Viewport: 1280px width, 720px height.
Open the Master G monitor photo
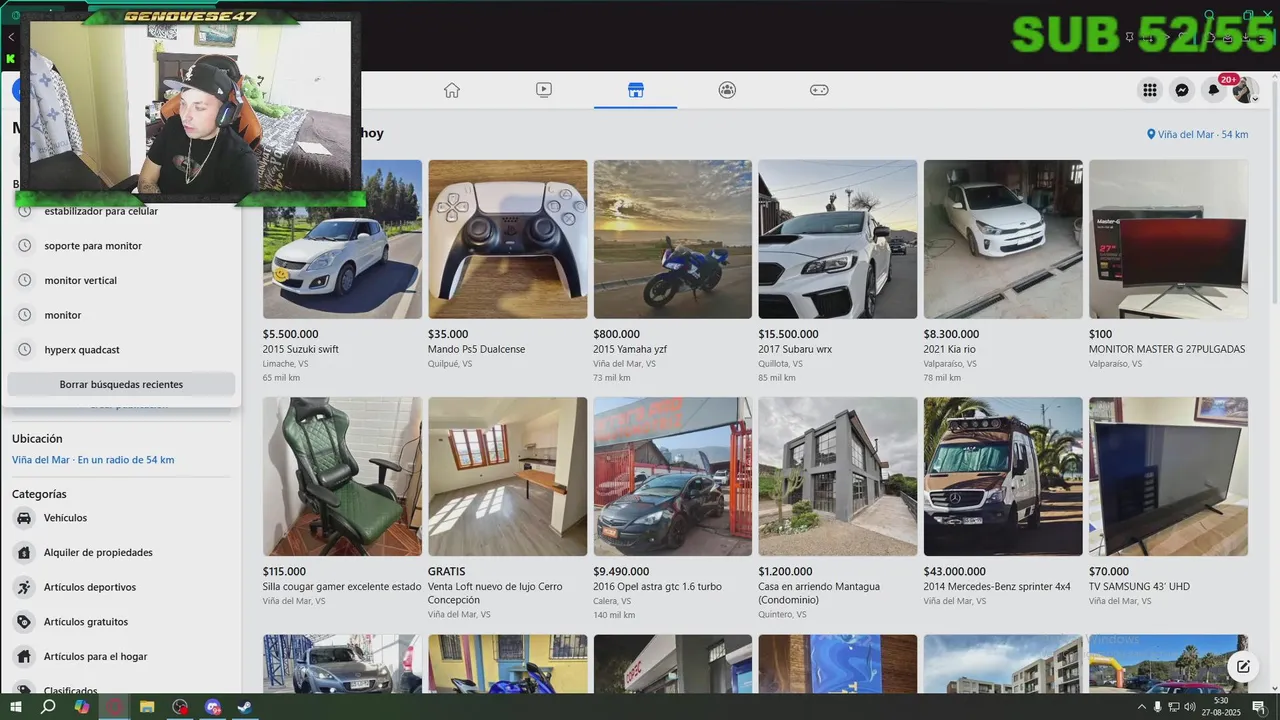coord(1168,239)
